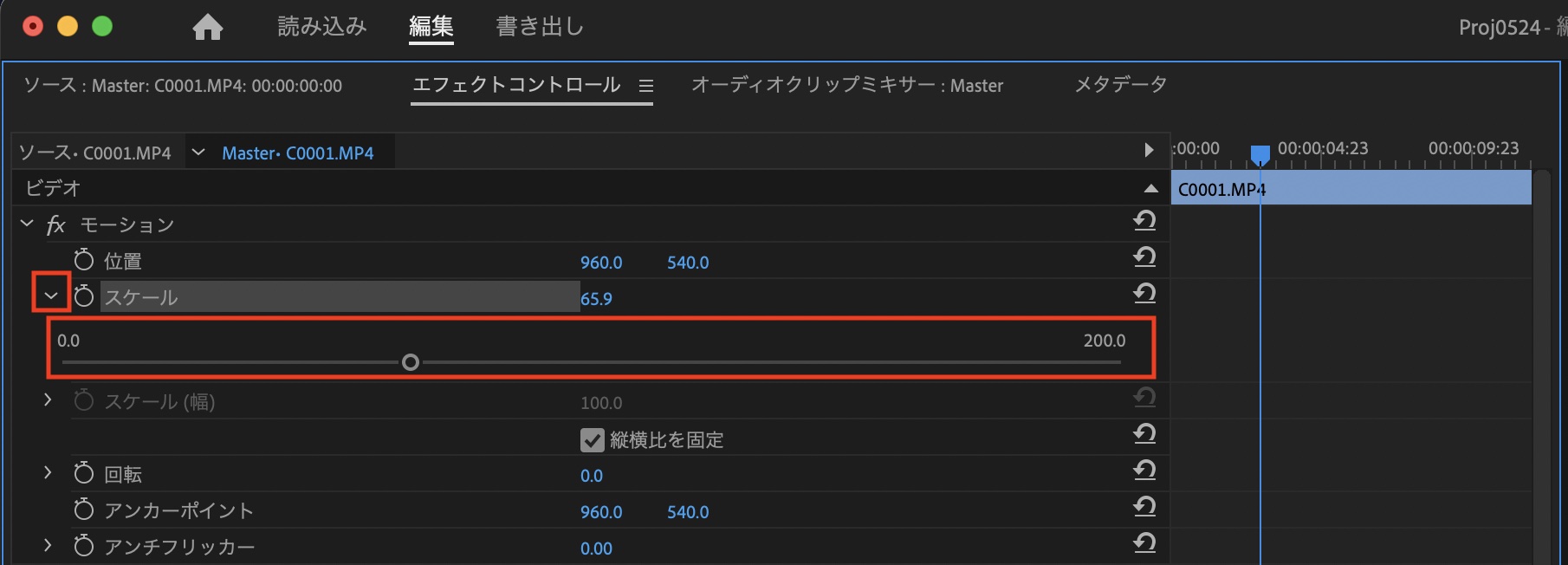The height and width of the screenshot is (565, 1568).
Task: Open the ソース clip dropdown arrow
Action: pos(198,153)
